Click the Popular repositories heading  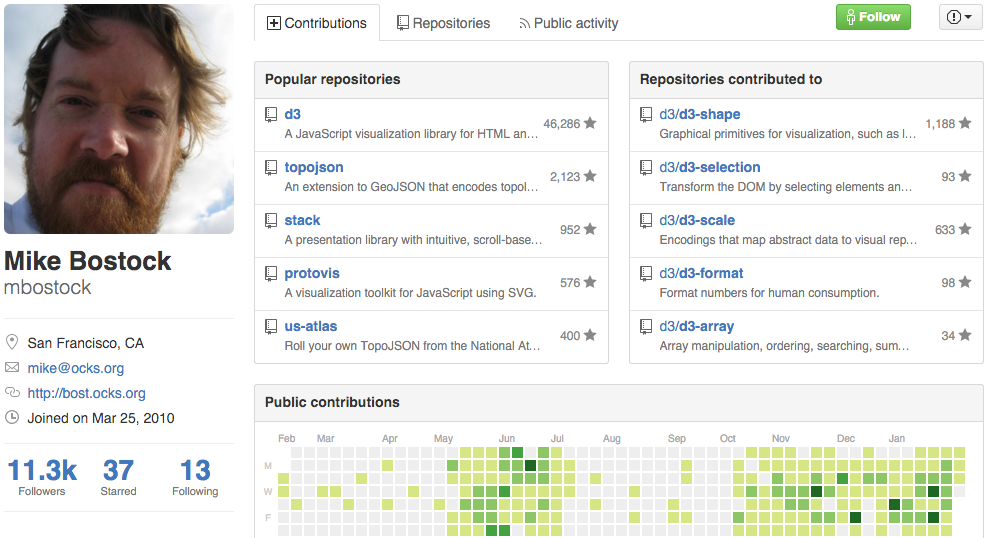click(x=332, y=79)
